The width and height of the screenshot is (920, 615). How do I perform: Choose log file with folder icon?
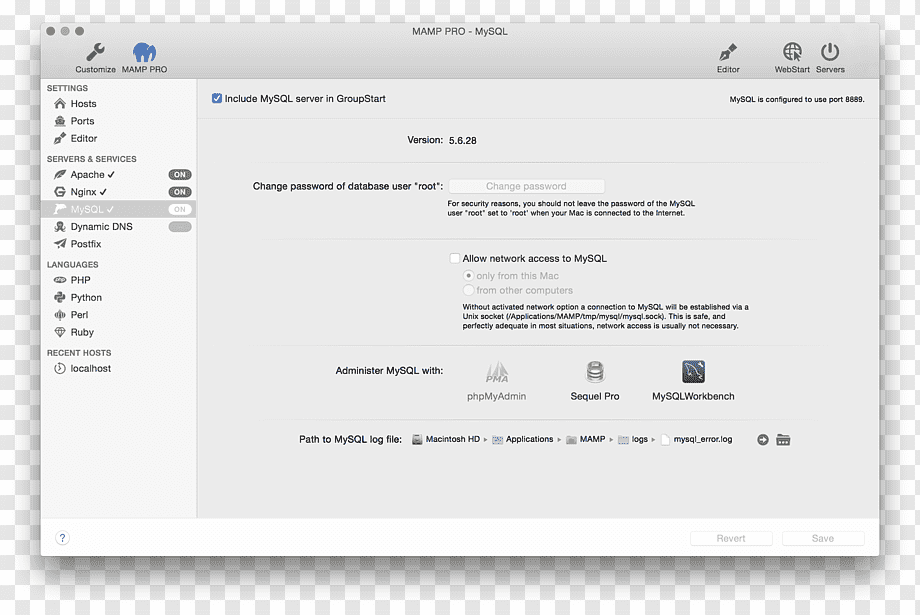click(x=783, y=440)
